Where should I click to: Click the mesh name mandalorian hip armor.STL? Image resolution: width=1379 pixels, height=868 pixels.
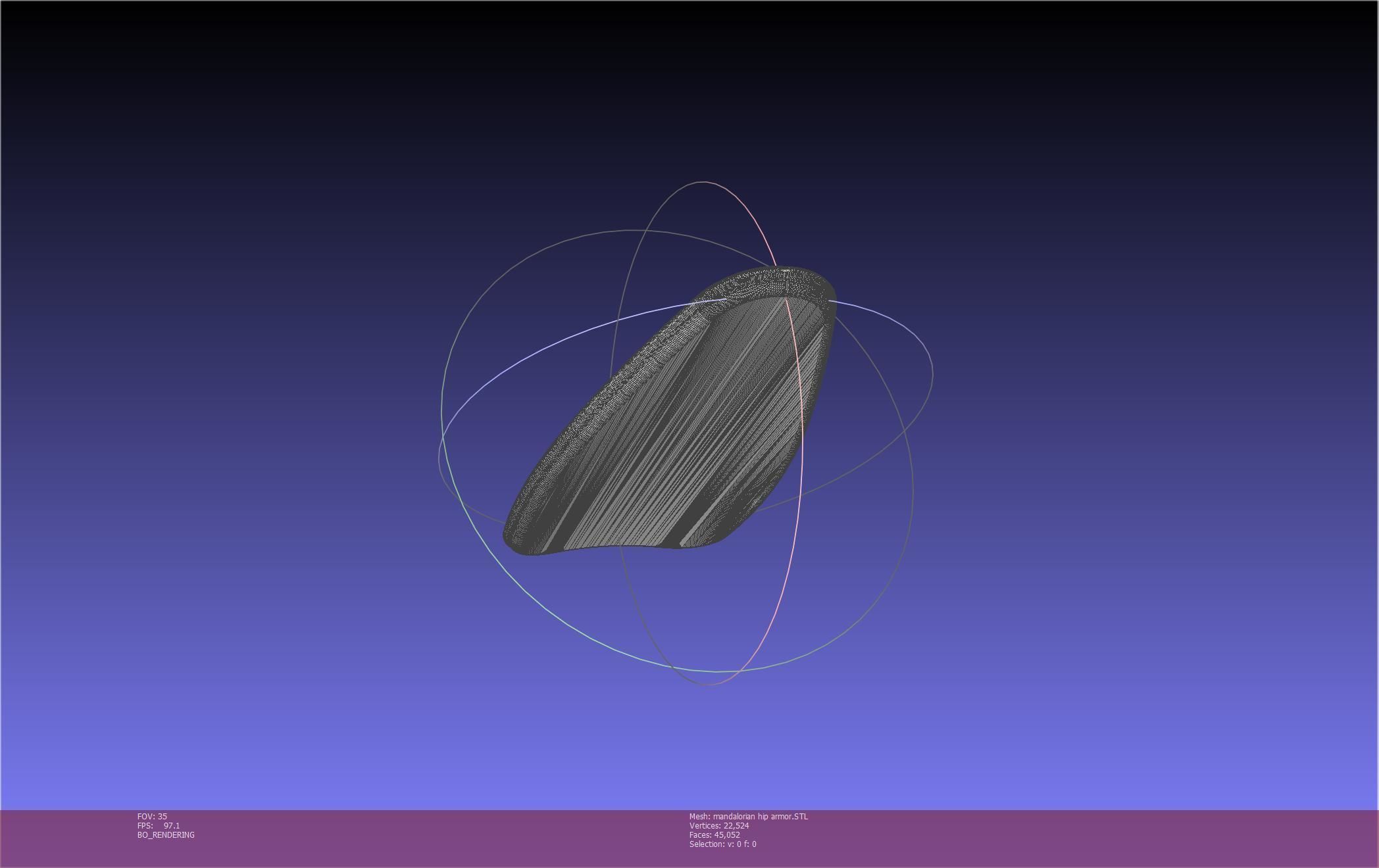(749, 816)
